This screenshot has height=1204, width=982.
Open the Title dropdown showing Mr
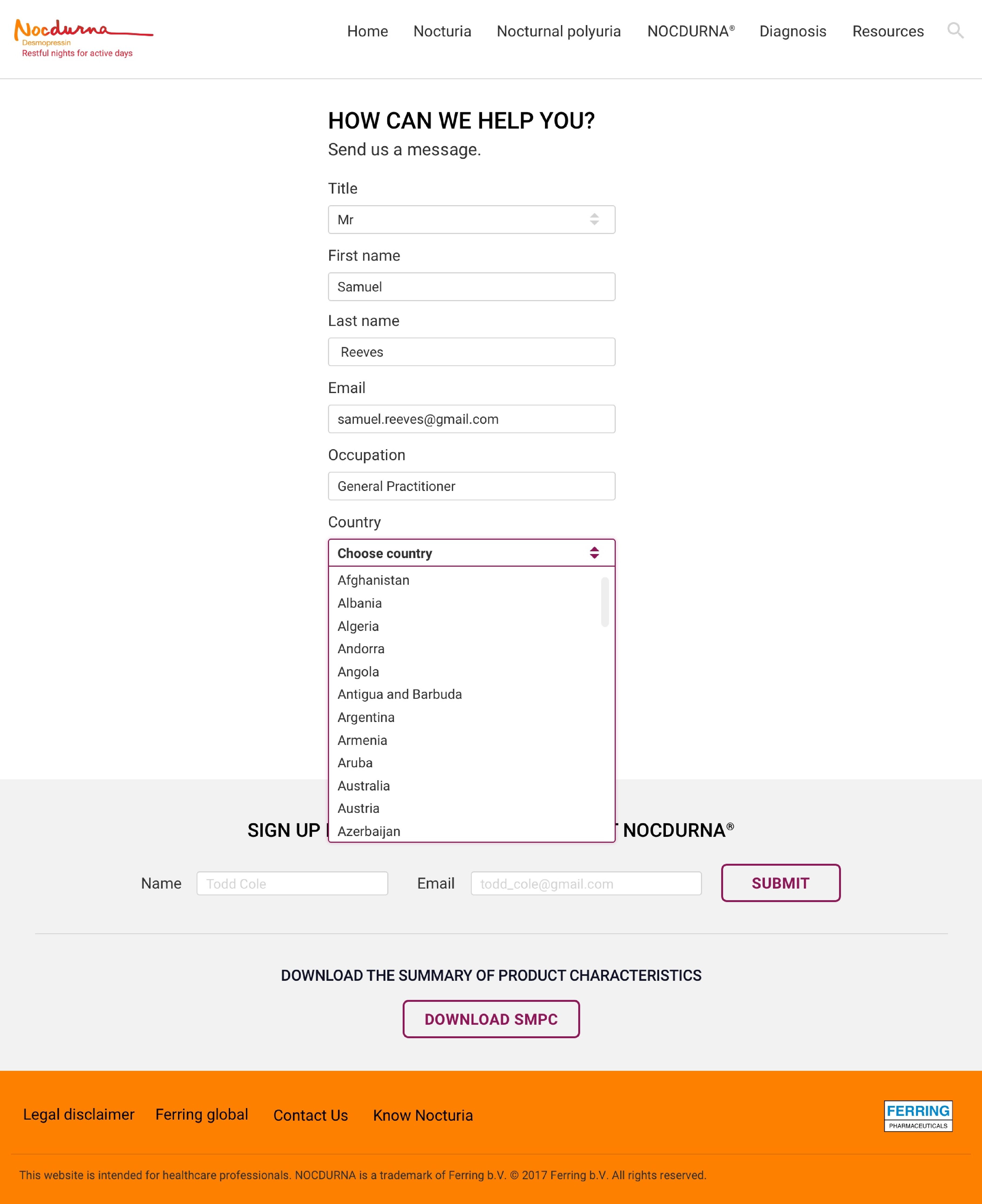[471, 219]
